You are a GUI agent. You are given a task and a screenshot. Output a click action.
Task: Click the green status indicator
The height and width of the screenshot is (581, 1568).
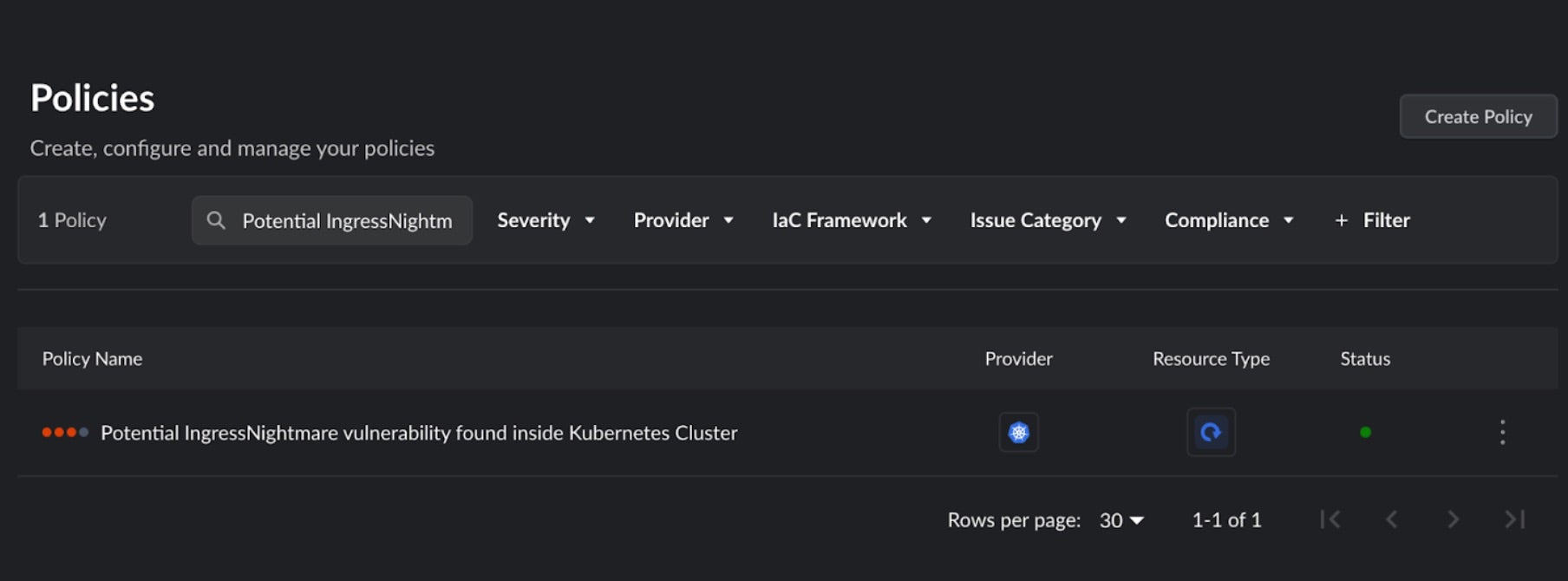(1365, 432)
